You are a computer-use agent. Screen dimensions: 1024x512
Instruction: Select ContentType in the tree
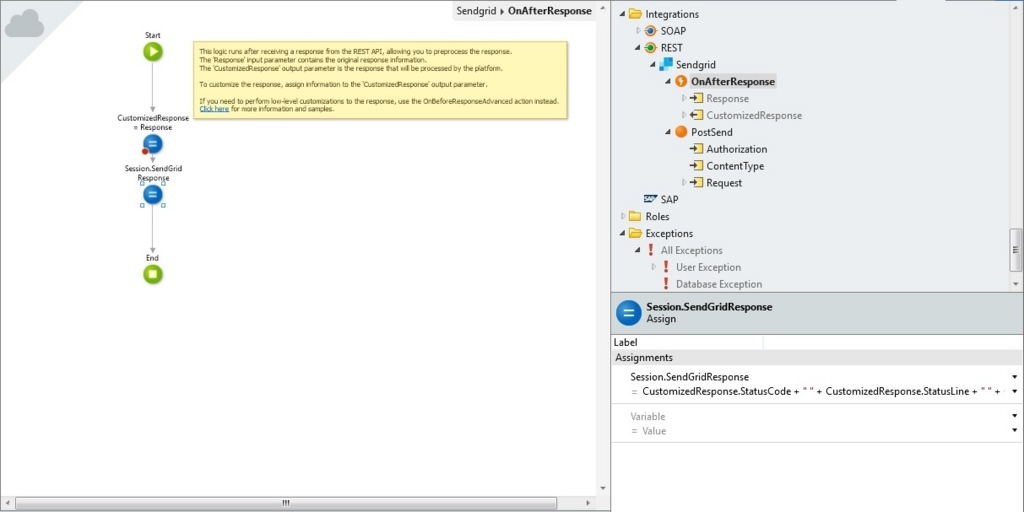(x=735, y=166)
